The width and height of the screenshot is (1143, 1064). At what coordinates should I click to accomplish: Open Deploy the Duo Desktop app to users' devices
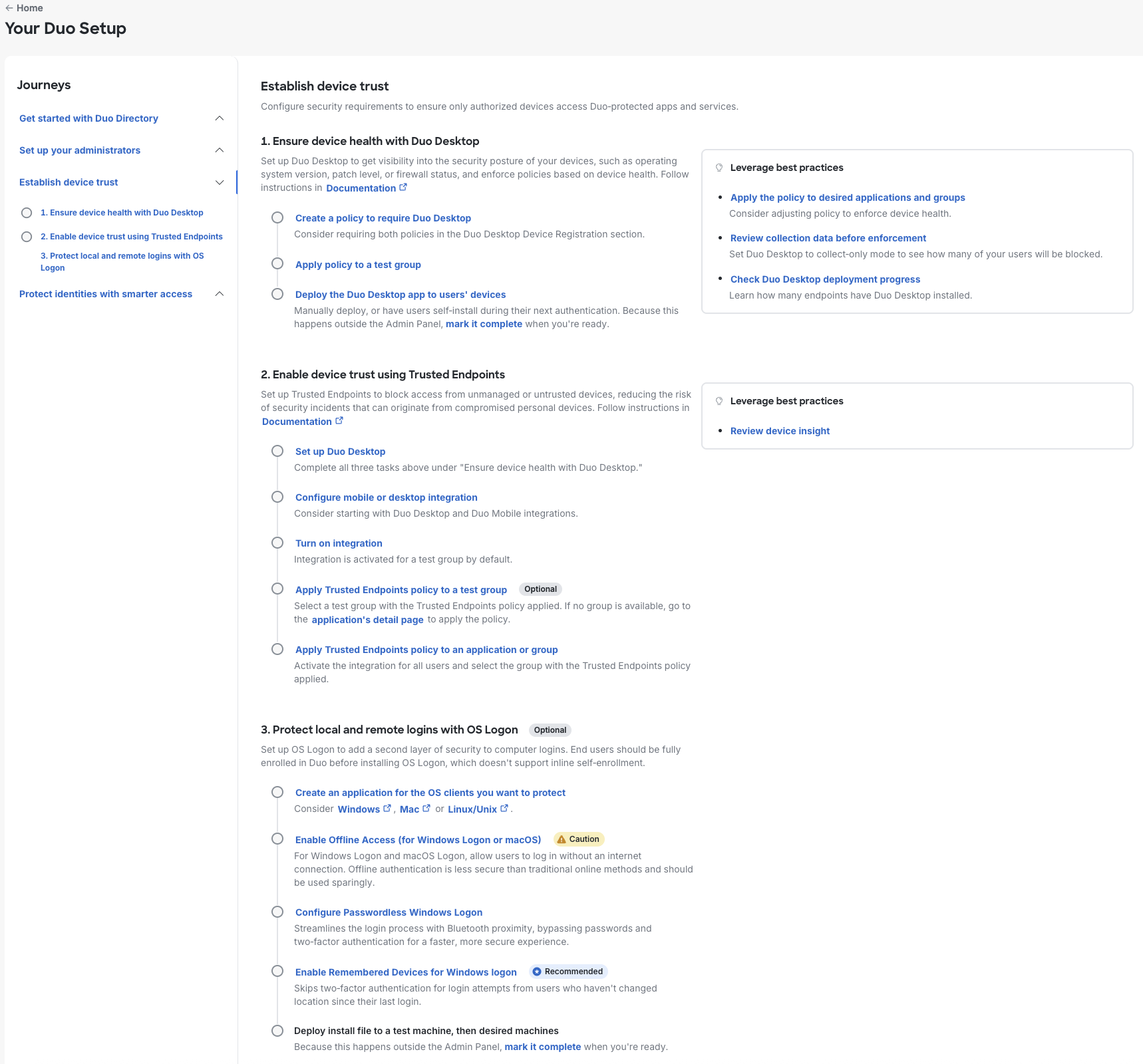point(401,295)
